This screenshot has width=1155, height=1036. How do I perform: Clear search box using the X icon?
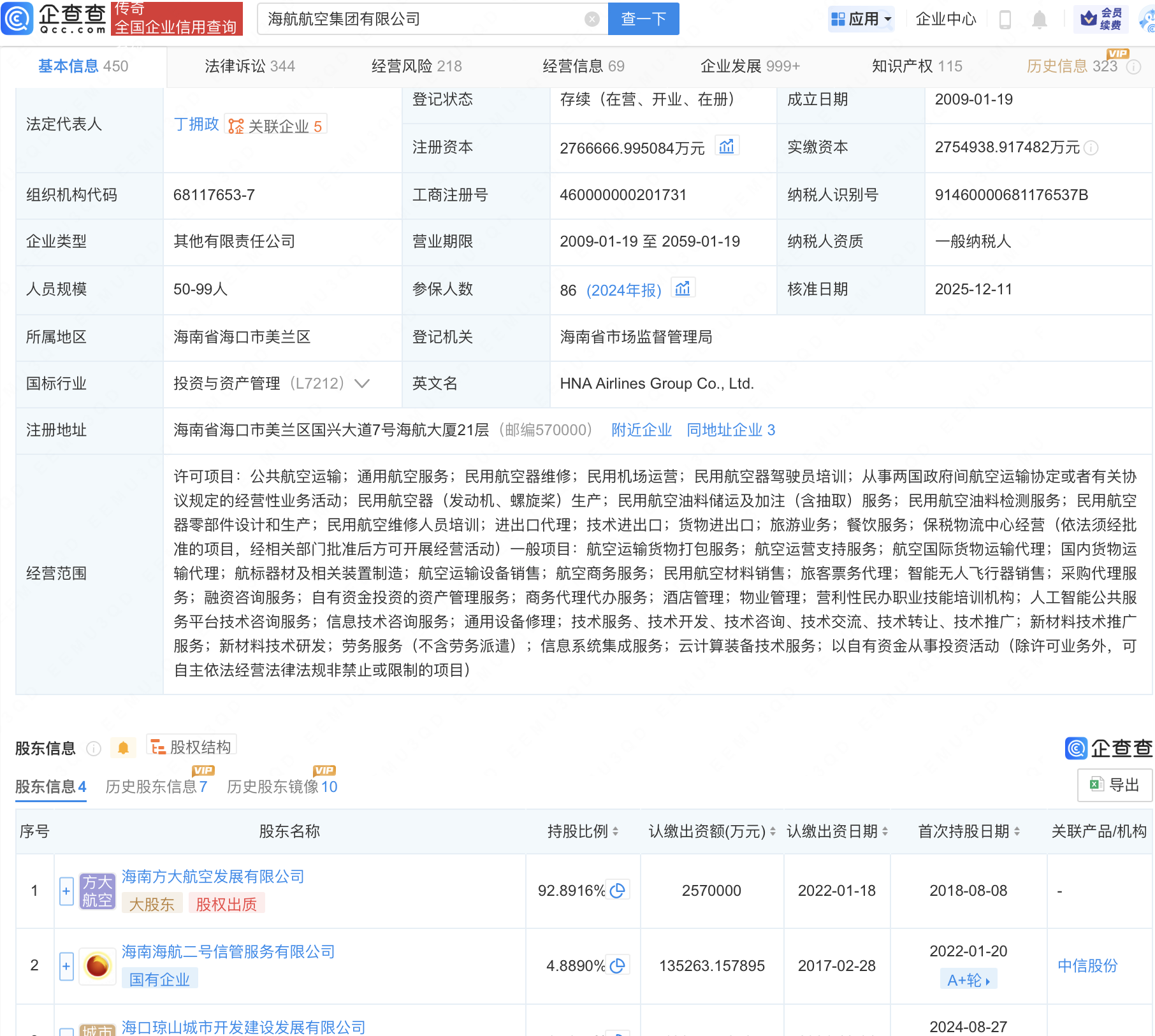[593, 19]
